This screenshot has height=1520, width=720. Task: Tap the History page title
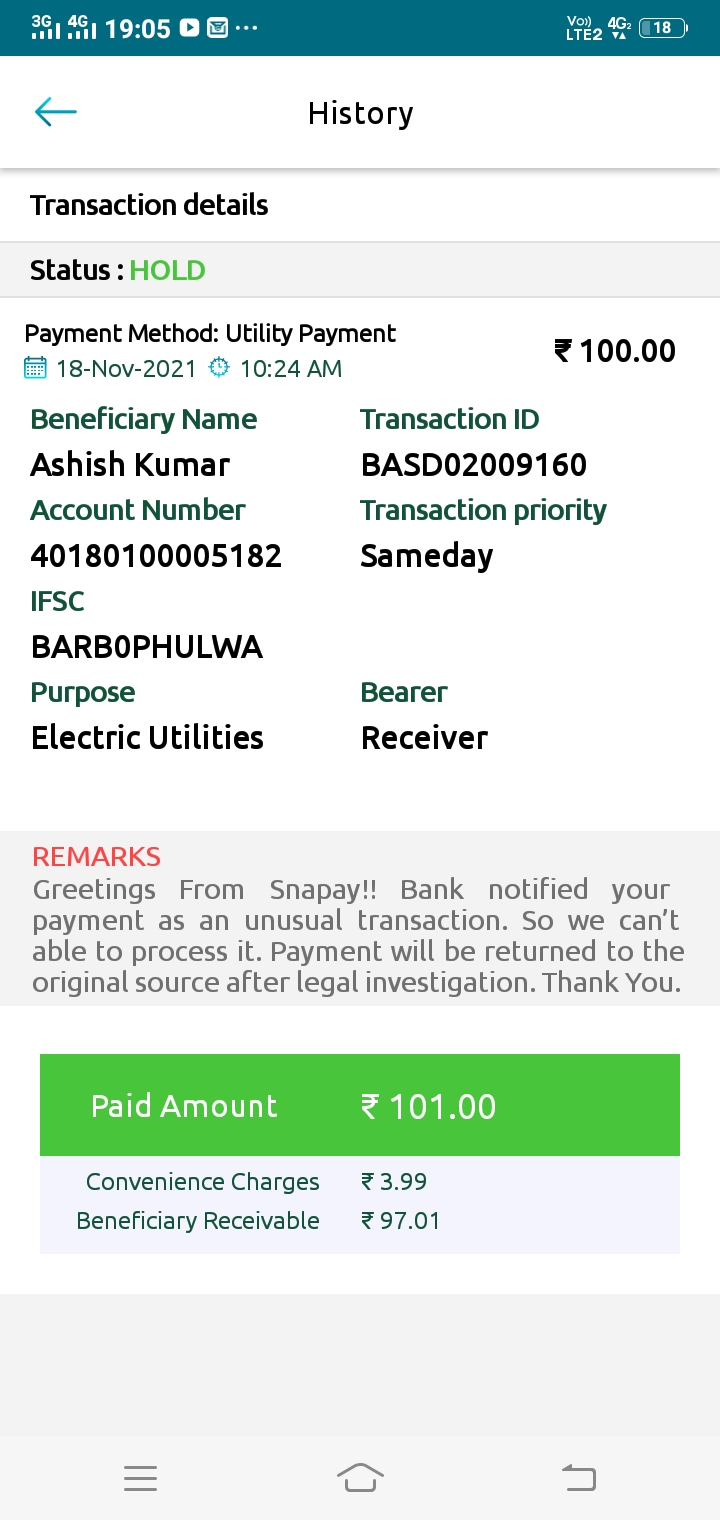360,113
